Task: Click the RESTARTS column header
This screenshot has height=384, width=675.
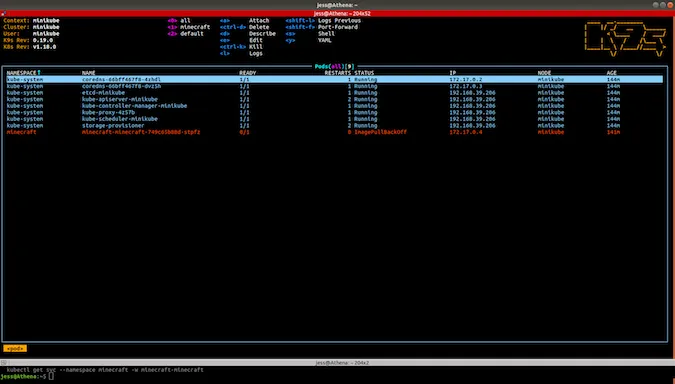Action: (338, 73)
